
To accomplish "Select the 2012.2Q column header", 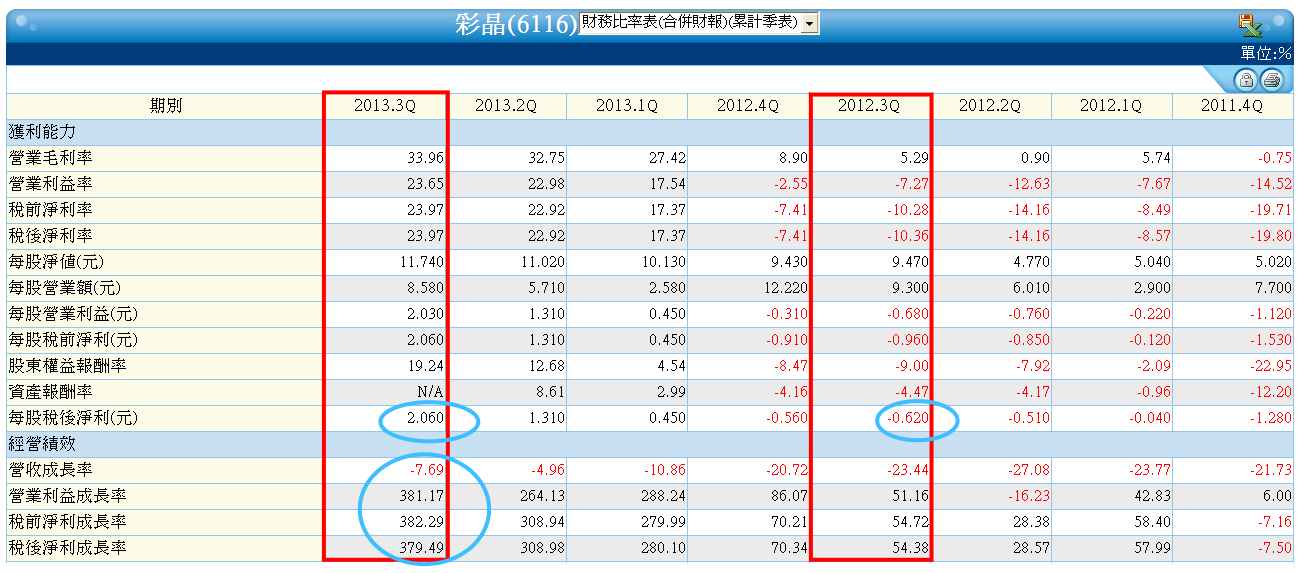I will [990, 105].
